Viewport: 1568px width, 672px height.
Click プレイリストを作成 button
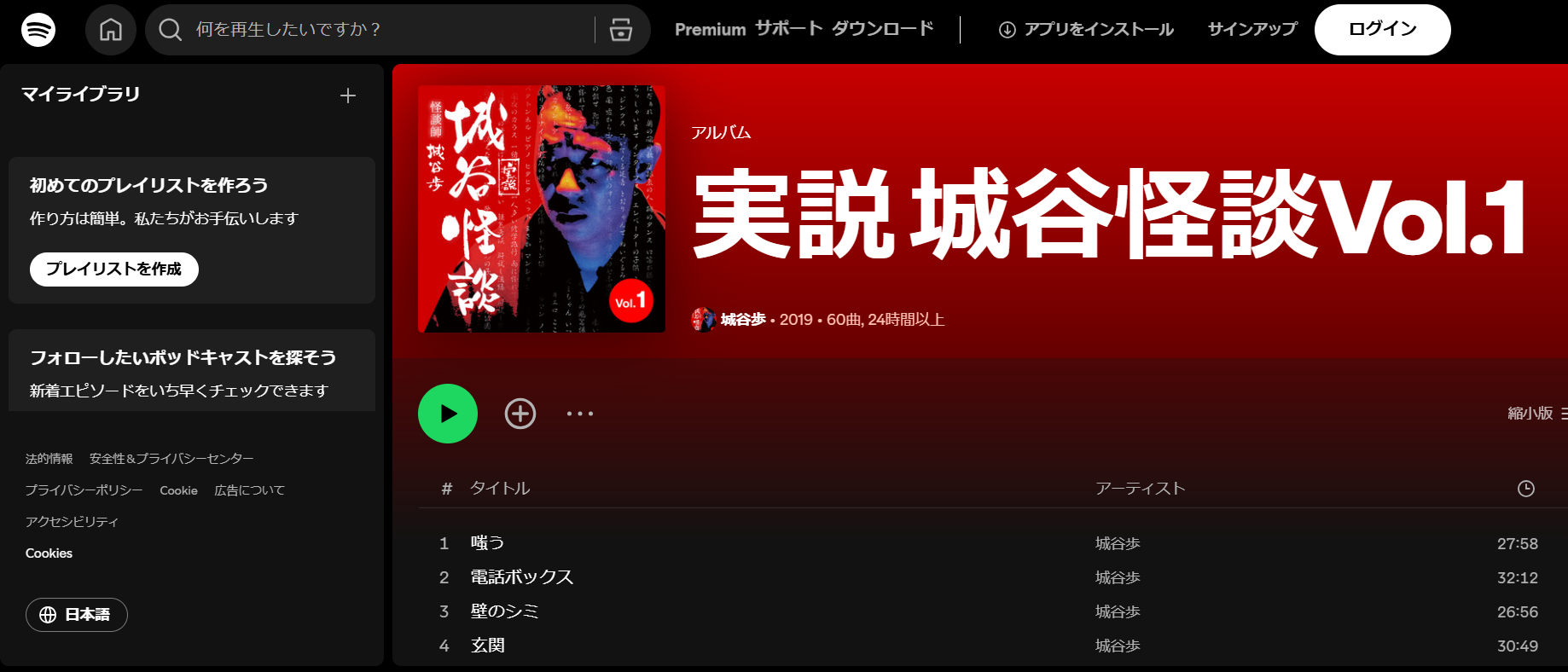pyautogui.click(x=114, y=269)
